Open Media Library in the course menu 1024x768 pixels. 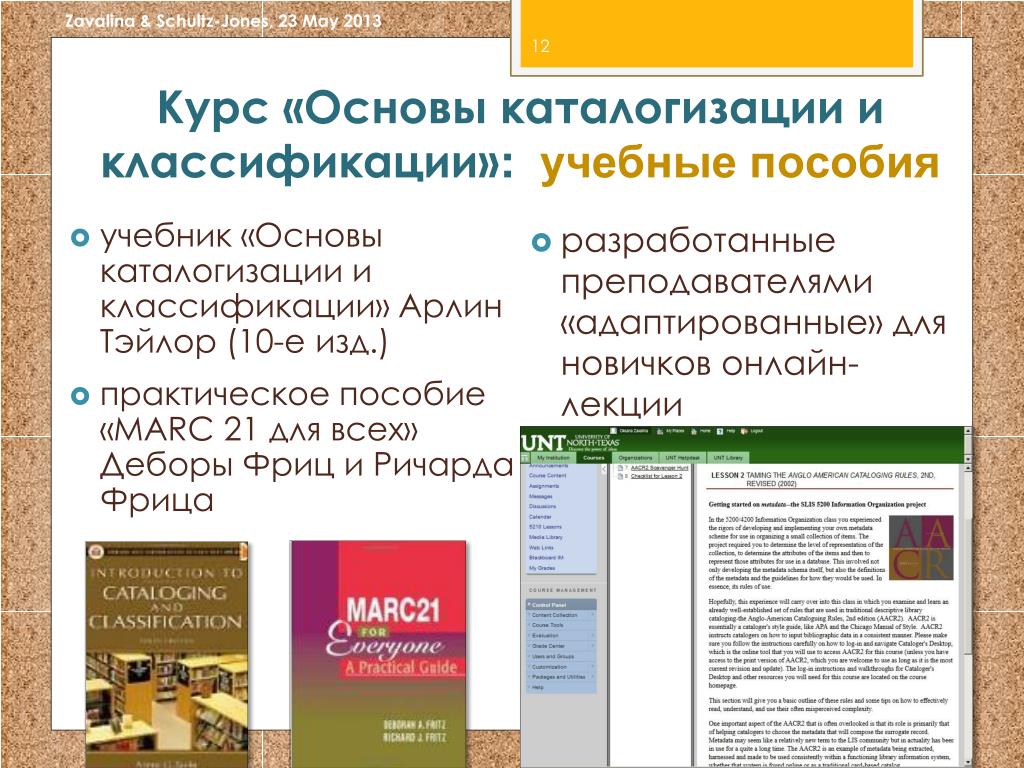click(546, 537)
